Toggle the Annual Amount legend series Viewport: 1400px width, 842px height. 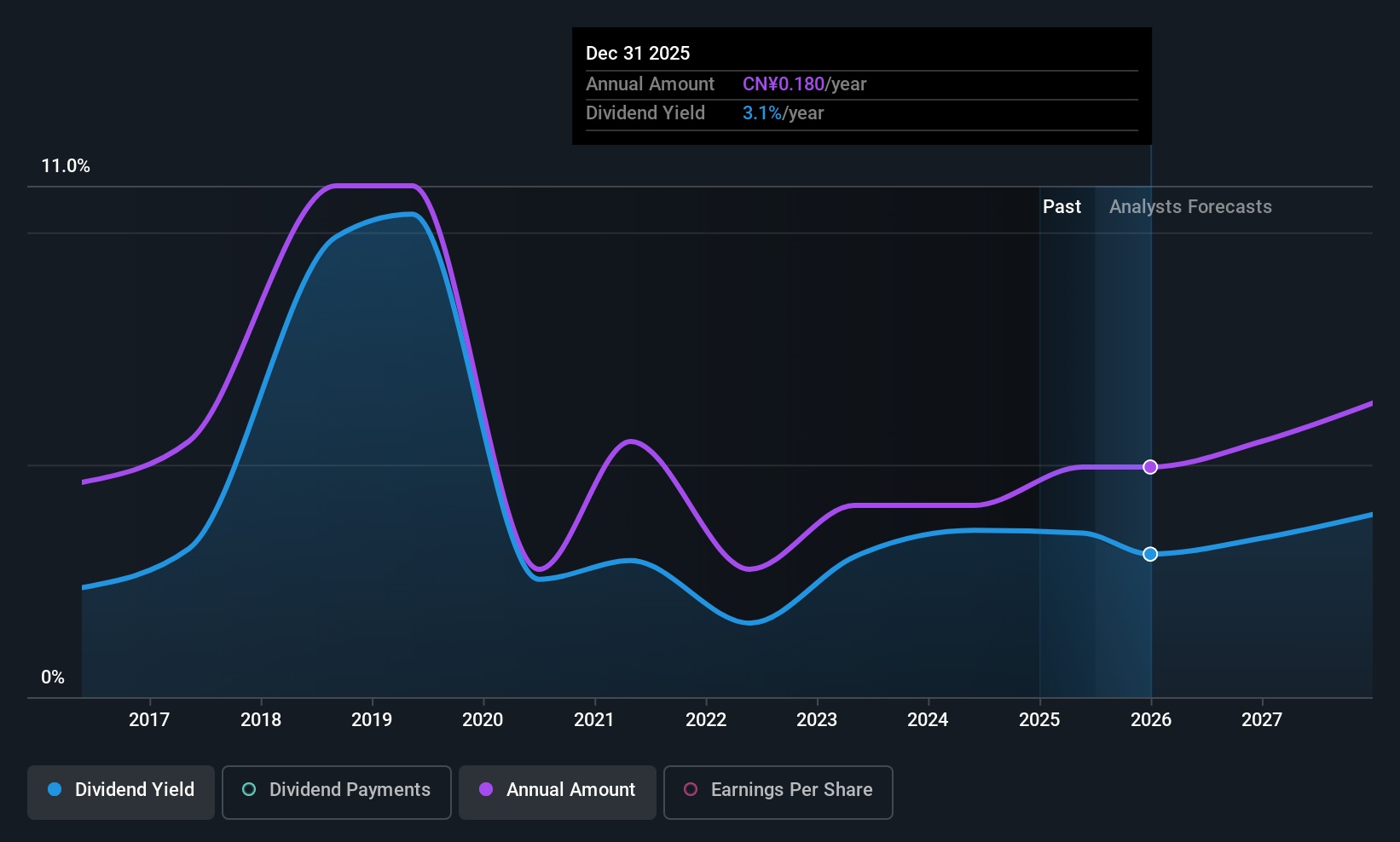pyautogui.click(x=558, y=792)
